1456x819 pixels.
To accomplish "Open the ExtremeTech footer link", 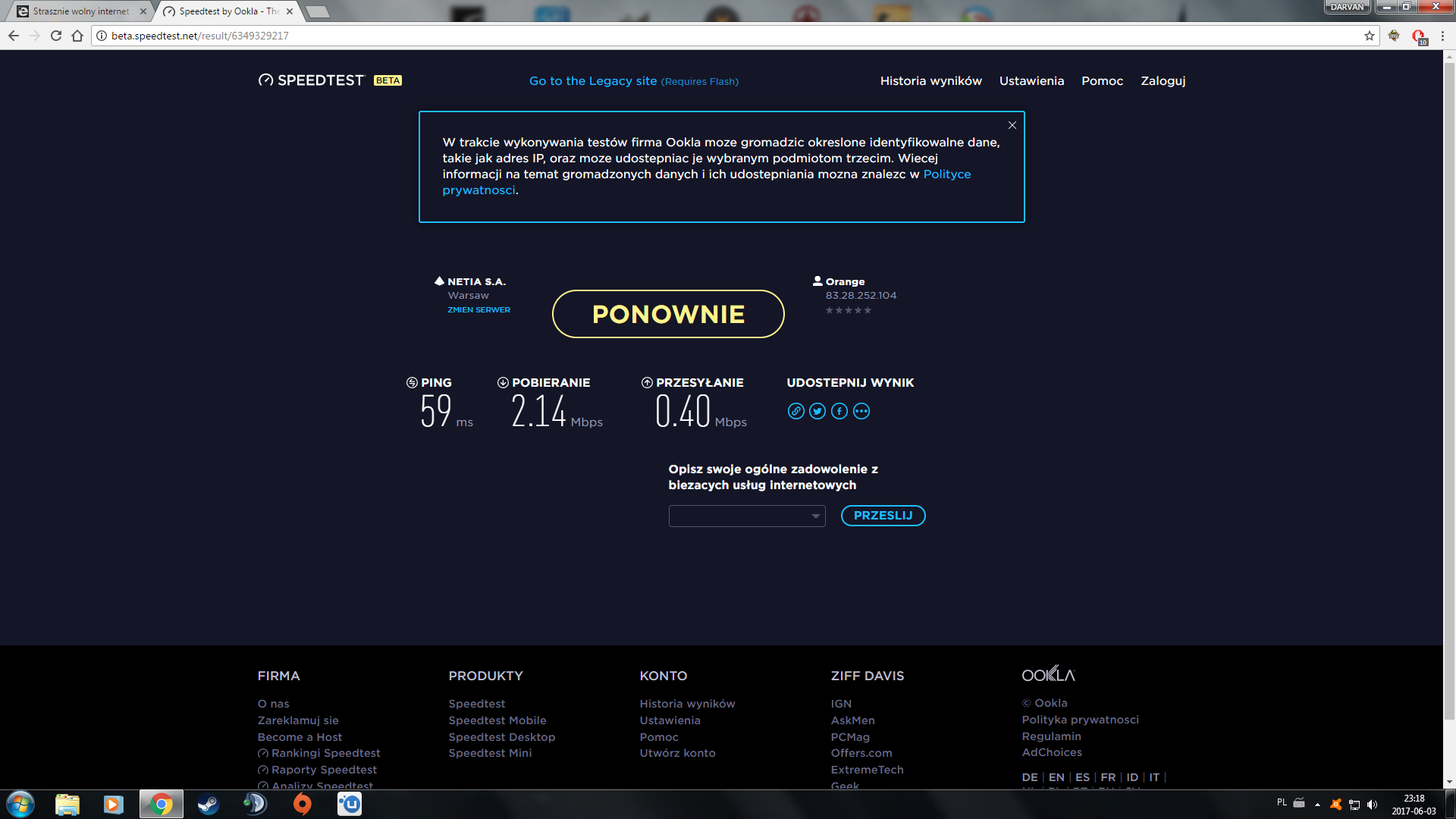I will tap(867, 770).
